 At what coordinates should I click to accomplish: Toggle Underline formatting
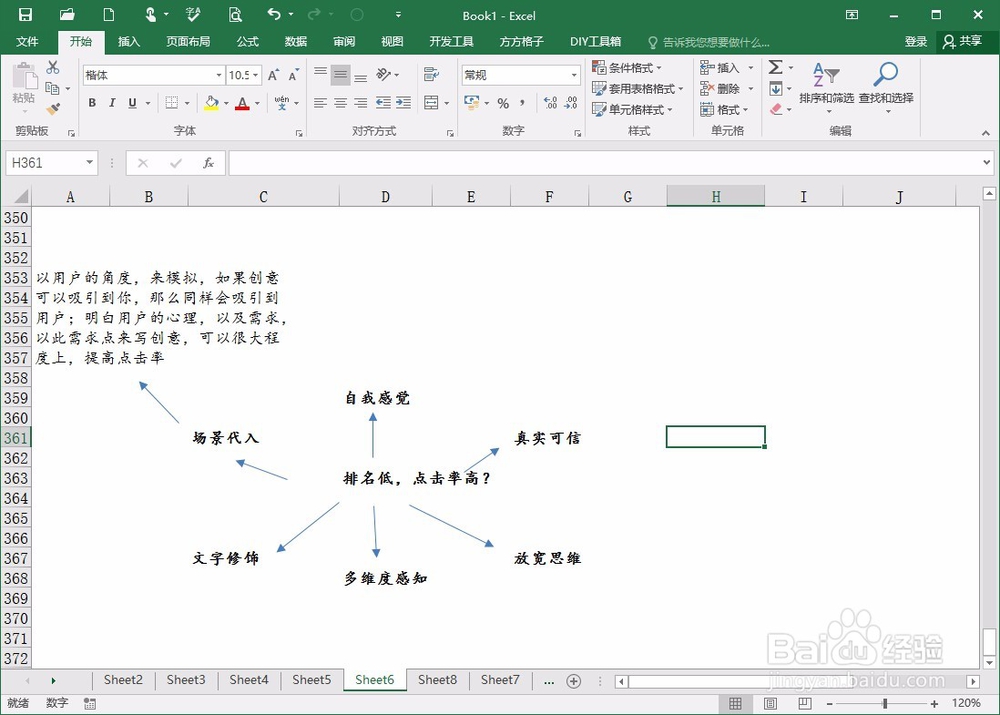pos(133,103)
